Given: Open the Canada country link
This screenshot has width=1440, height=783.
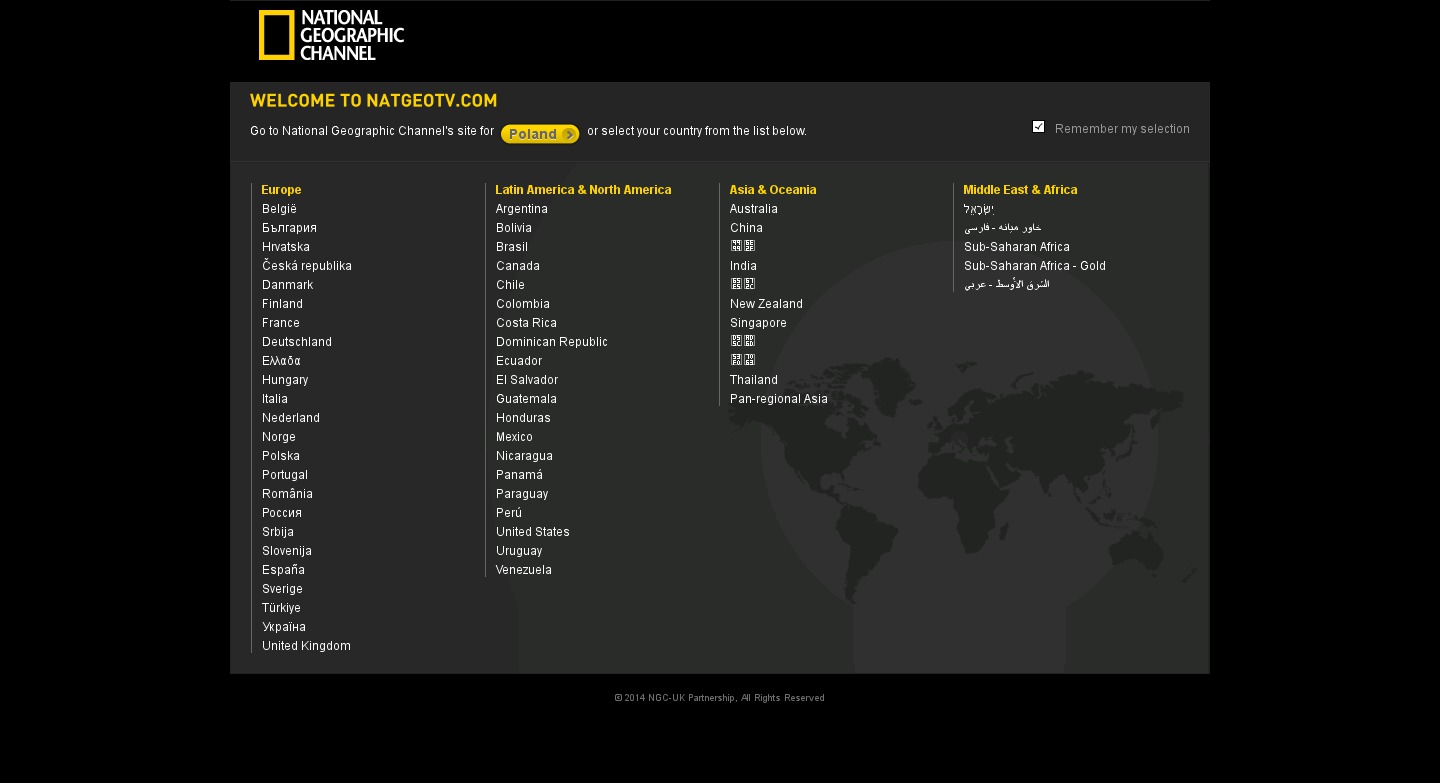Looking at the screenshot, I should 517,266.
